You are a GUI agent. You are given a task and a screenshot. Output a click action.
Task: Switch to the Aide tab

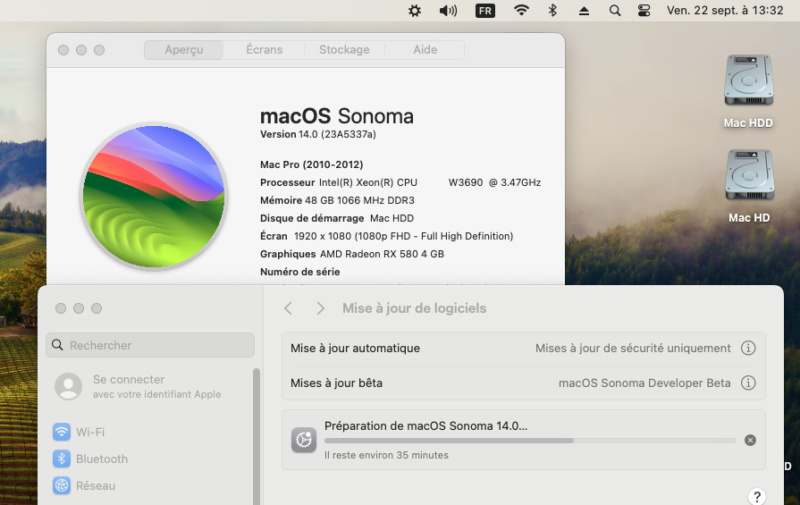pyautogui.click(x=425, y=49)
